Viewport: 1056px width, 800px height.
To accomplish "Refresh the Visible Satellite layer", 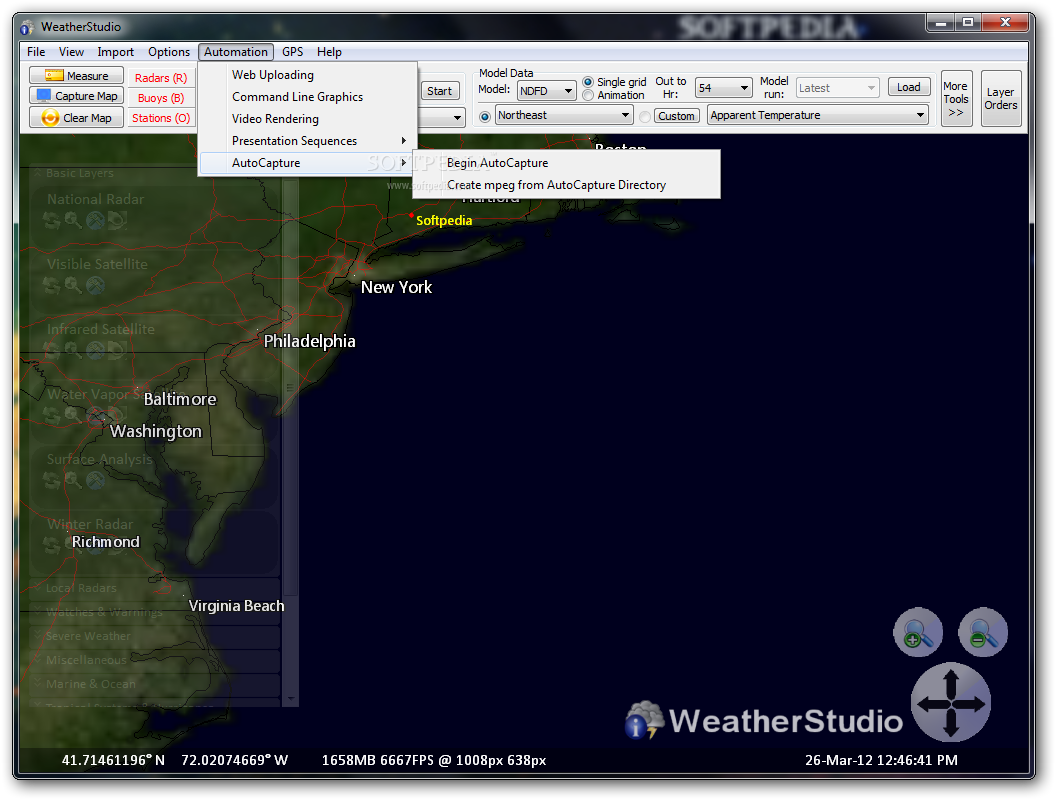I will [51, 286].
